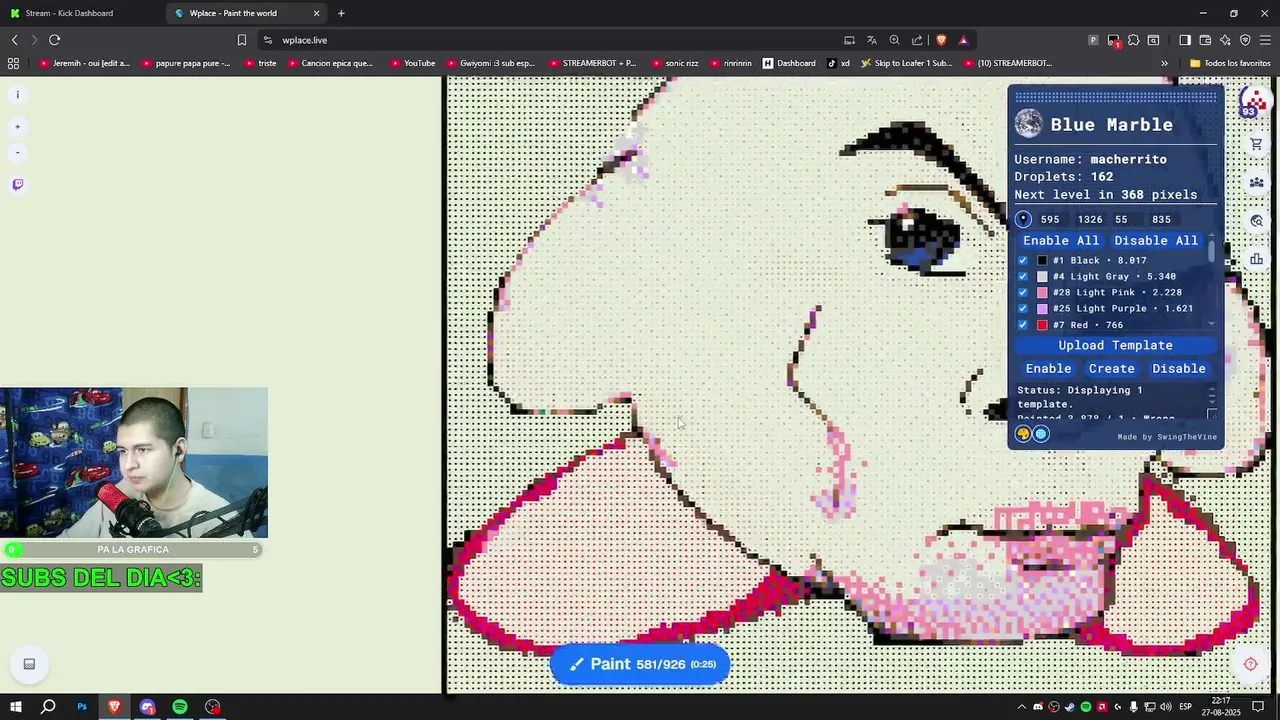Click the Disable template button
The image size is (1280, 720).
tap(1179, 368)
